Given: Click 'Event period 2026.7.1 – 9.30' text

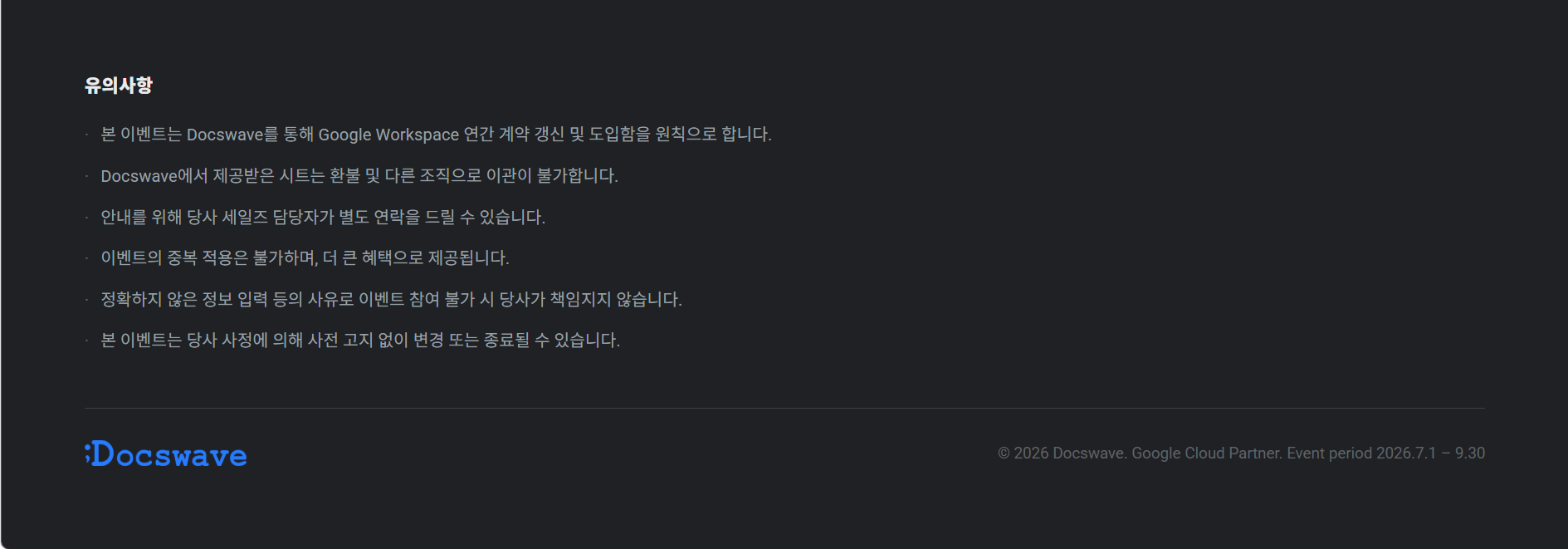Looking at the screenshot, I should coord(1386,453).
